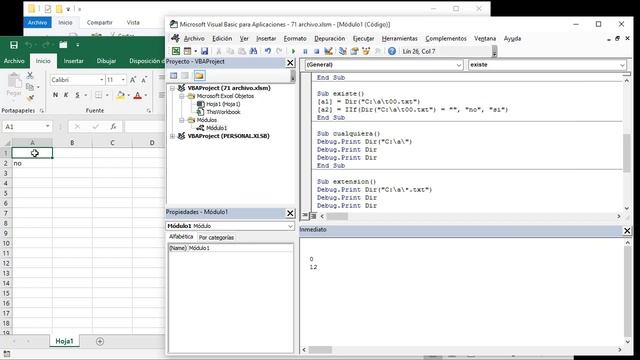Open the 'existe' procedure dropdown
The image size is (640, 360).
(x=622, y=65)
